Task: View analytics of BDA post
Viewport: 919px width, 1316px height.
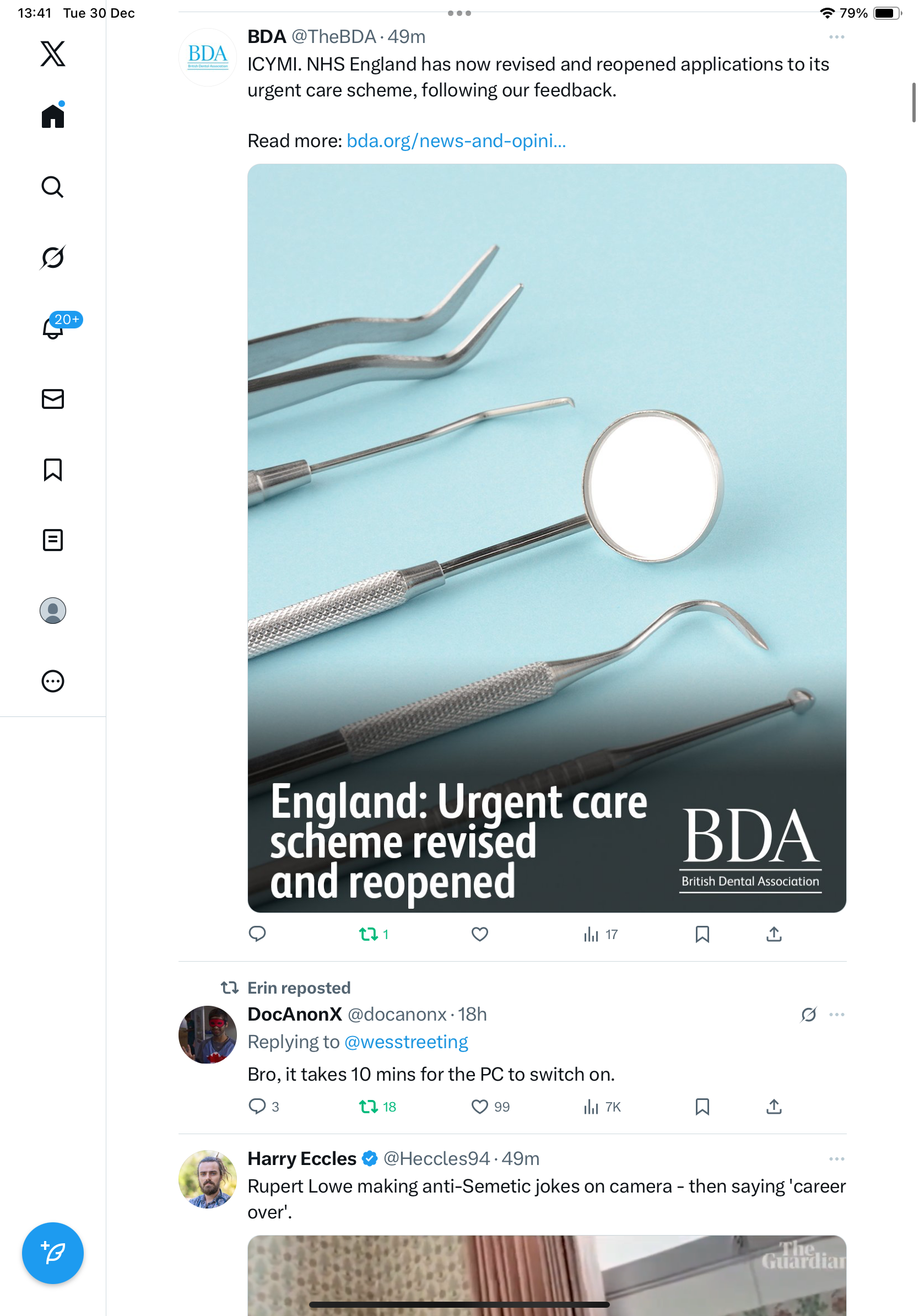Action: tap(599, 934)
